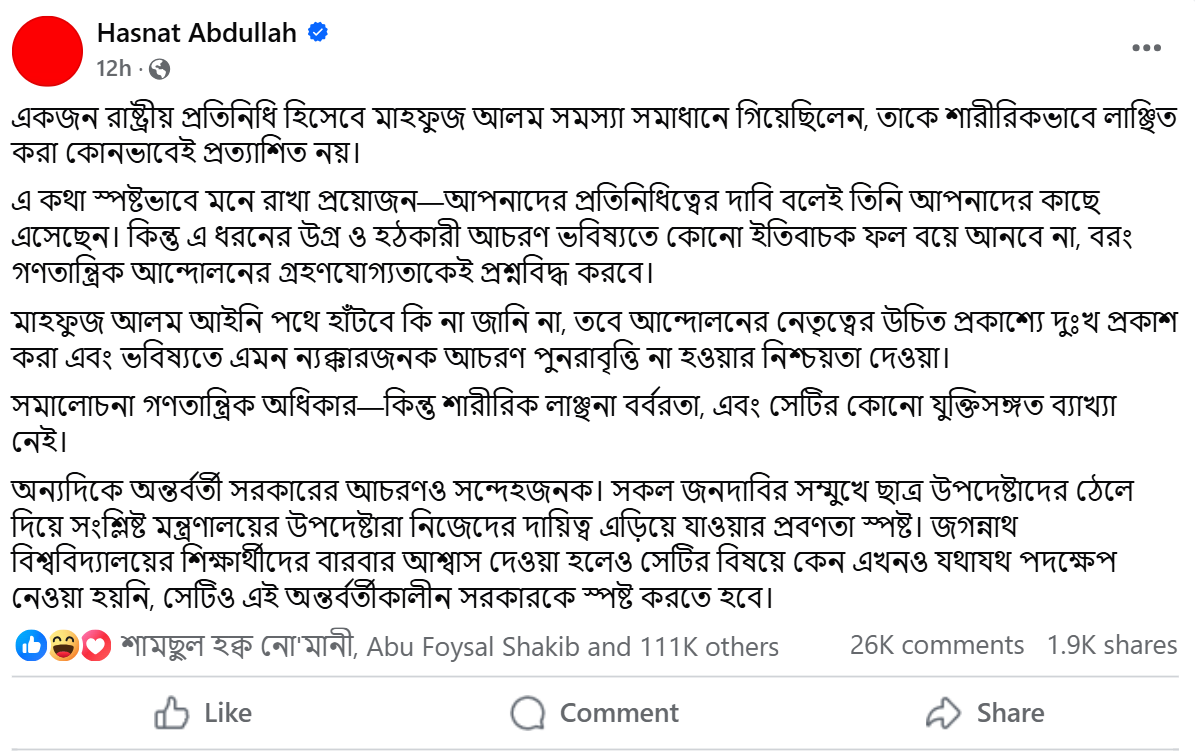Open the post's 12h timestamp link
The height and width of the screenshot is (751, 1195).
(x=114, y=68)
